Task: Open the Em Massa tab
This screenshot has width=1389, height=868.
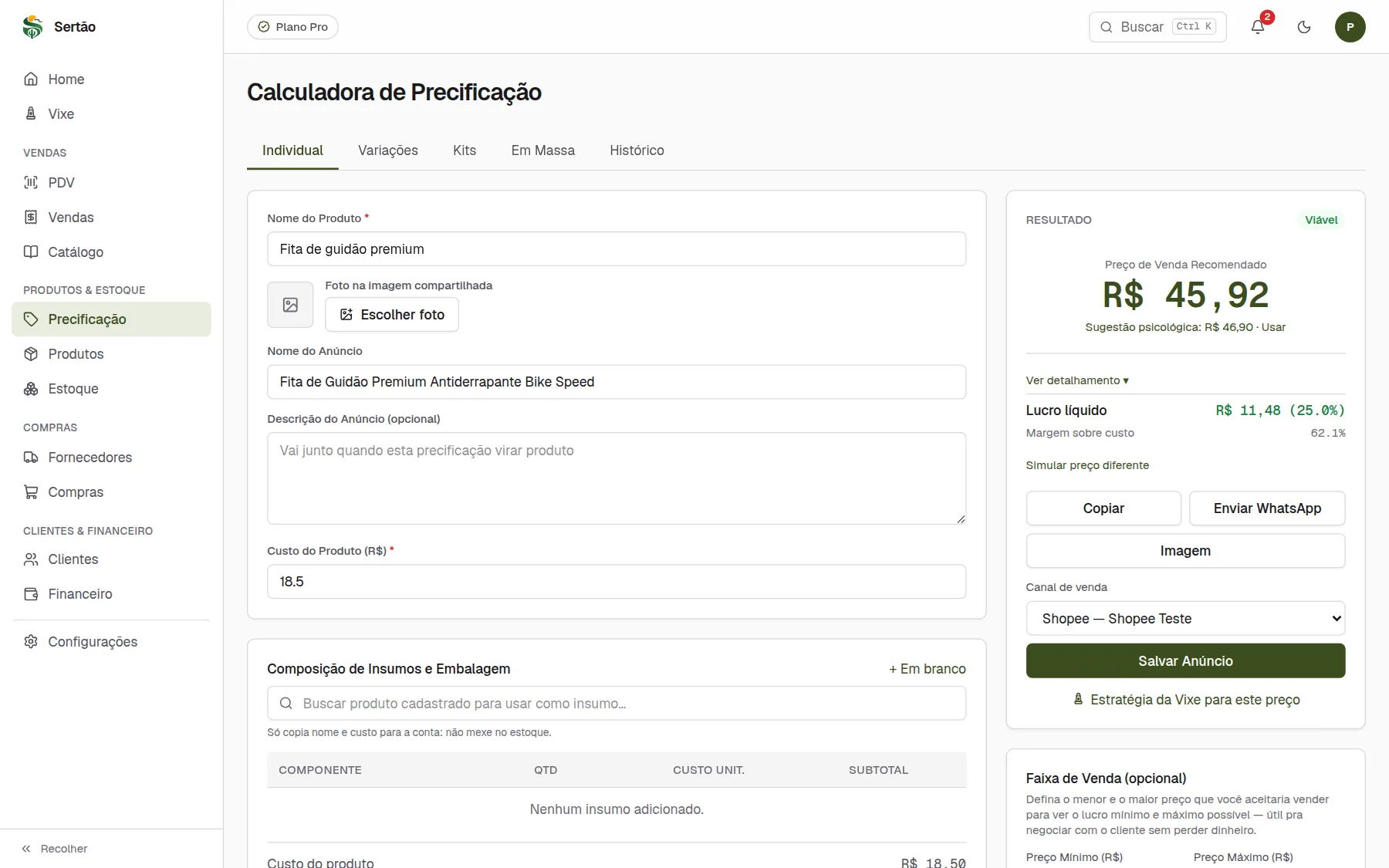Action: pos(543,150)
